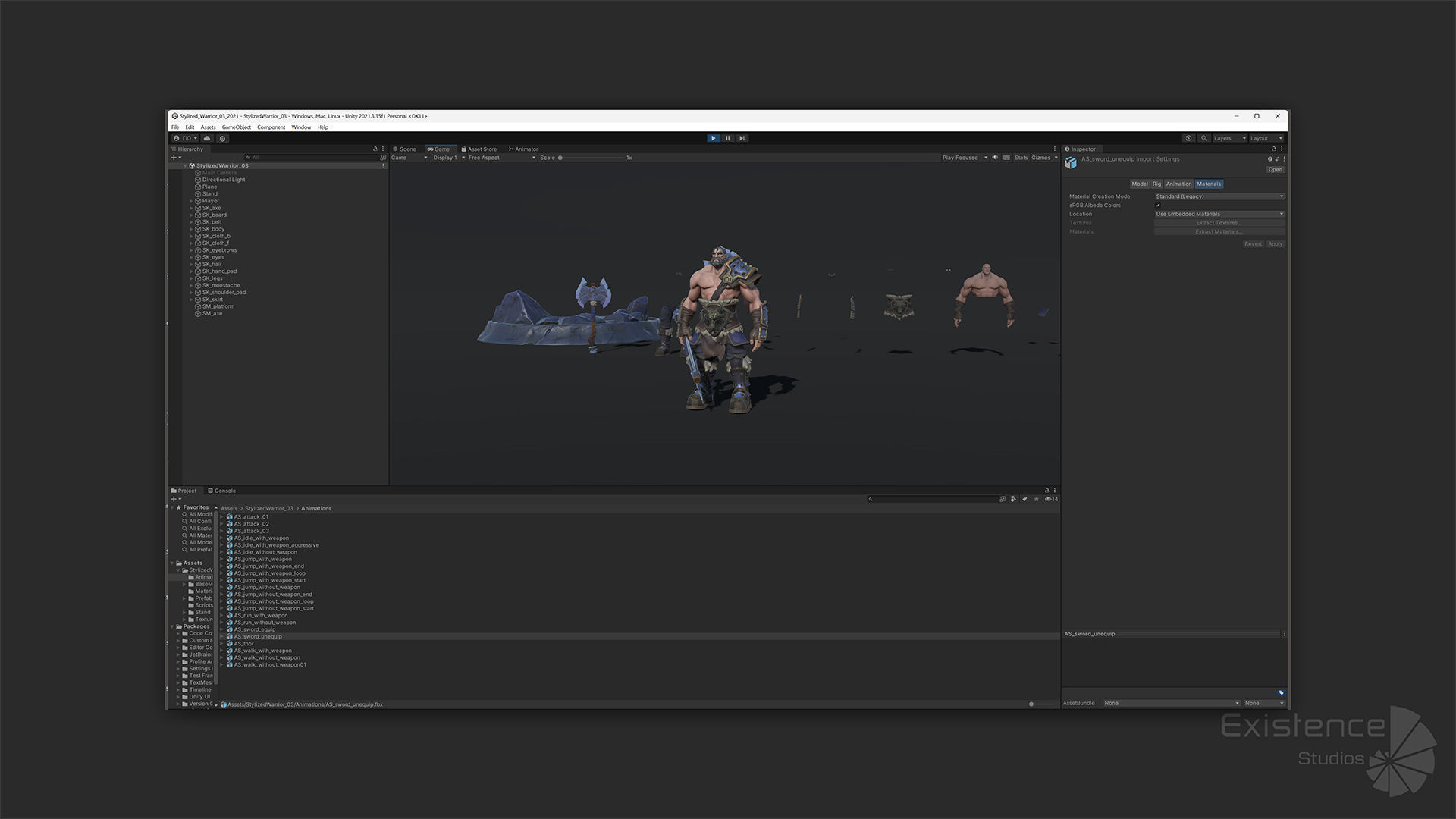Click the Inspector lock icon
1456x819 pixels.
pyautogui.click(x=1274, y=149)
